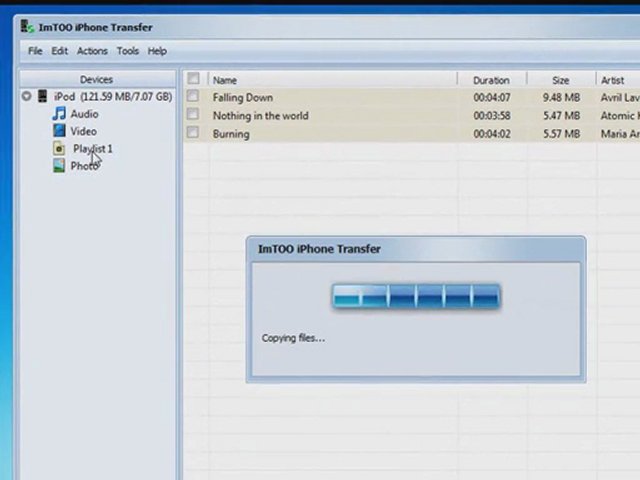Sort by the Duration column header
640x480 pixels.
click(491, 80)
